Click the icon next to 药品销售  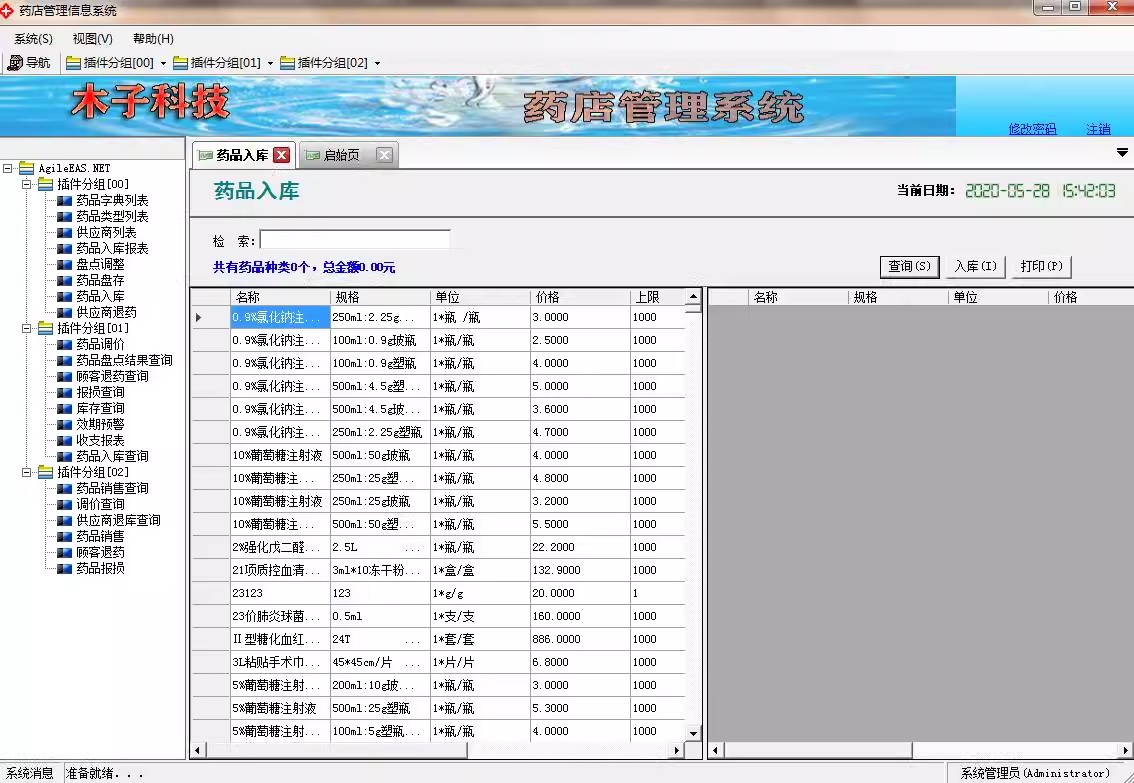click(x=64, y=536)
